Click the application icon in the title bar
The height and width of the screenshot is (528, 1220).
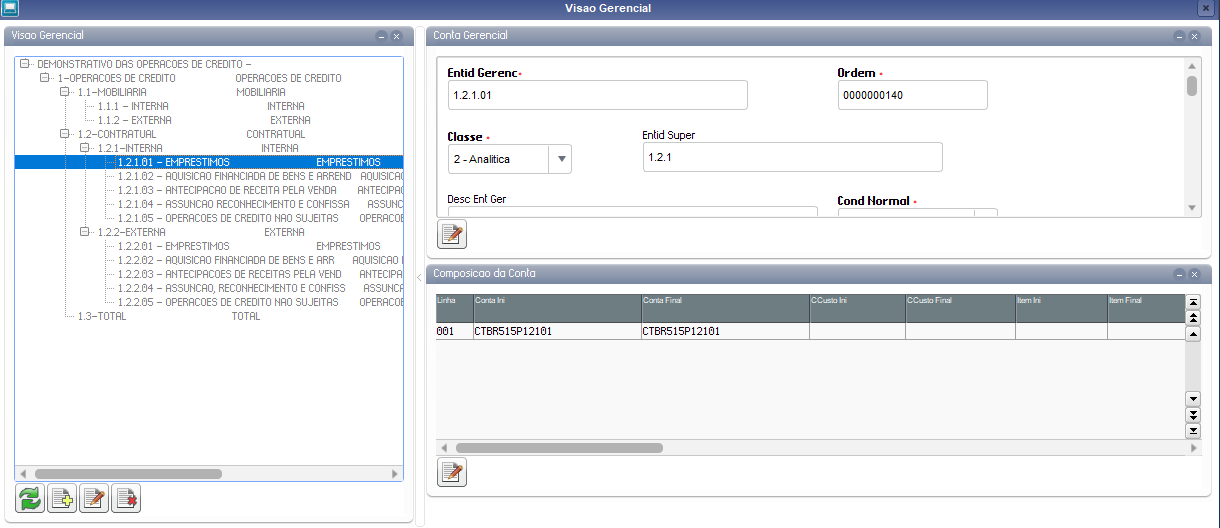(x=10, y=8)
